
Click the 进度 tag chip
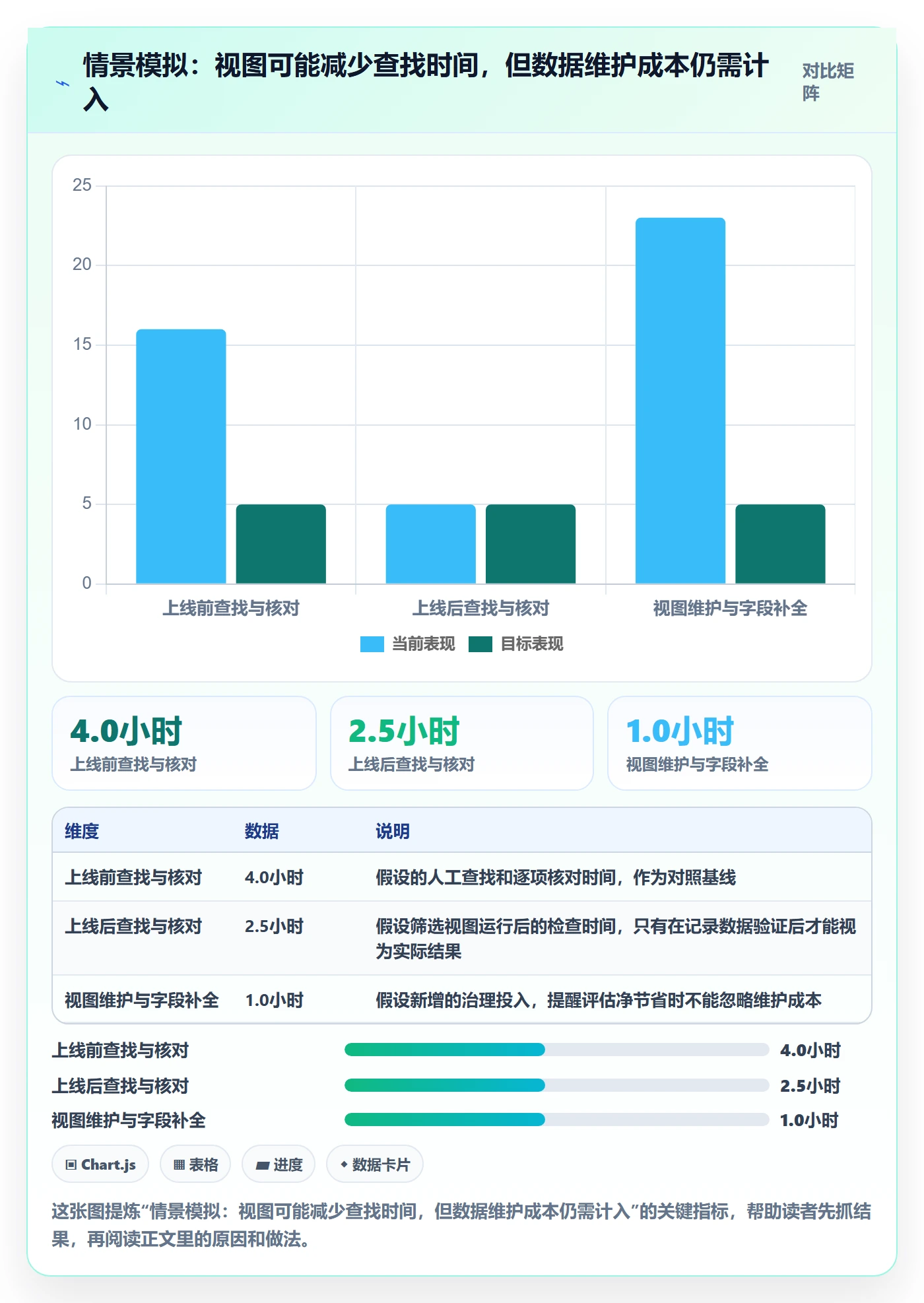[279, 1164]
